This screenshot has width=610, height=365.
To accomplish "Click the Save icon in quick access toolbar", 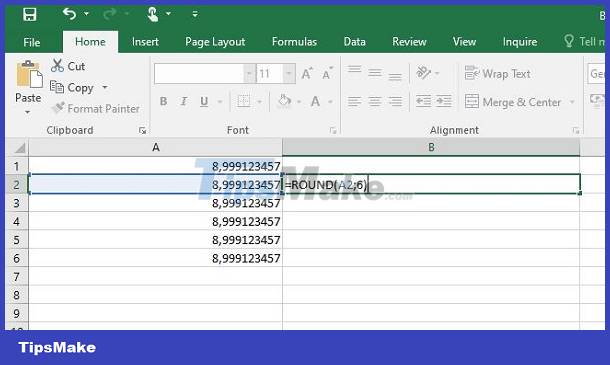I will pyautogui.click(x=30, y=14).
